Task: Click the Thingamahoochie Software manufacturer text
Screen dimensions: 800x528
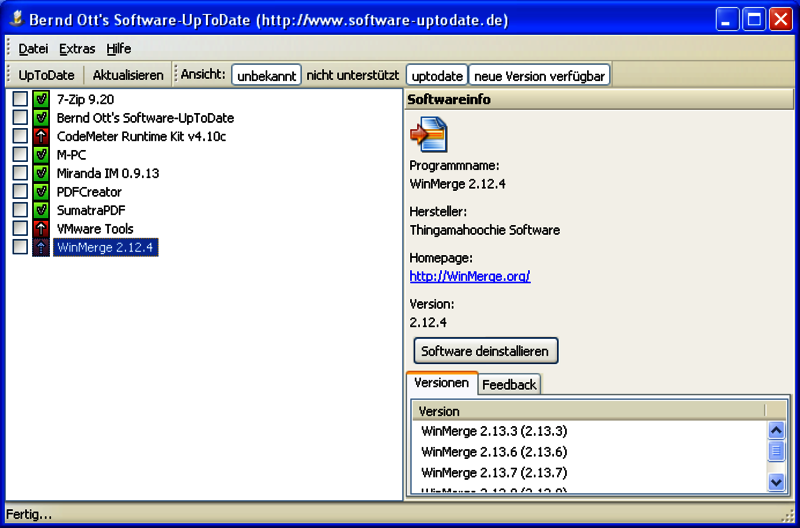Action: tap(484, 230)
